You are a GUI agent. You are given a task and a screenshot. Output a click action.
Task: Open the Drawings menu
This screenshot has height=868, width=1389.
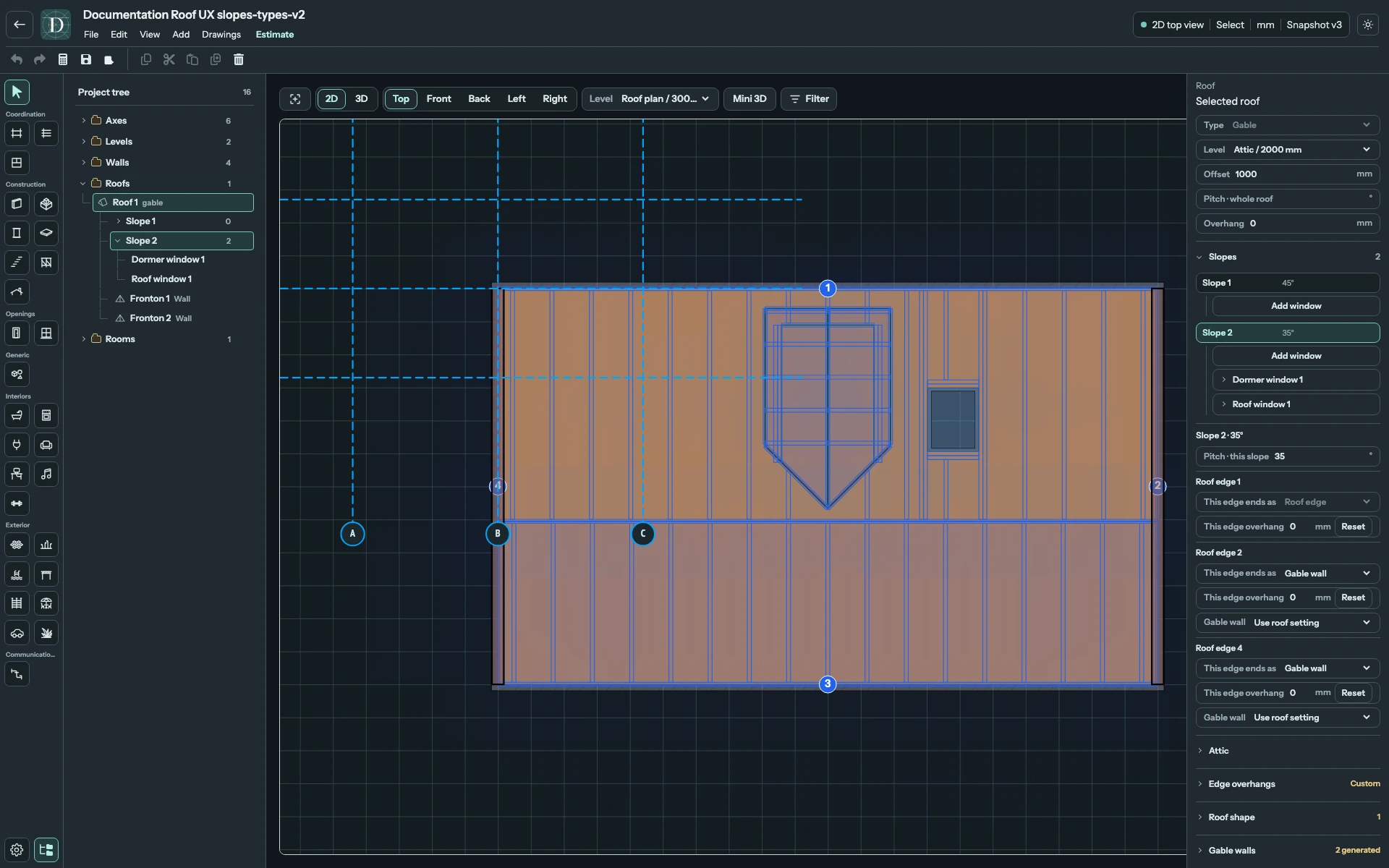pyautogui.click(x=221, y=35)
